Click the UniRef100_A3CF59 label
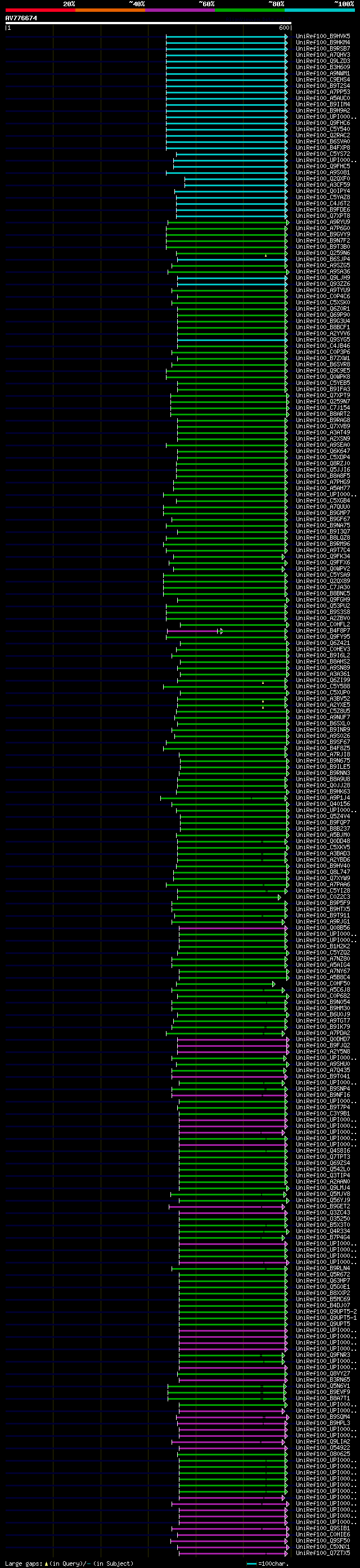This screenshot has width=360, height=1568. click(x=323, y=185)
